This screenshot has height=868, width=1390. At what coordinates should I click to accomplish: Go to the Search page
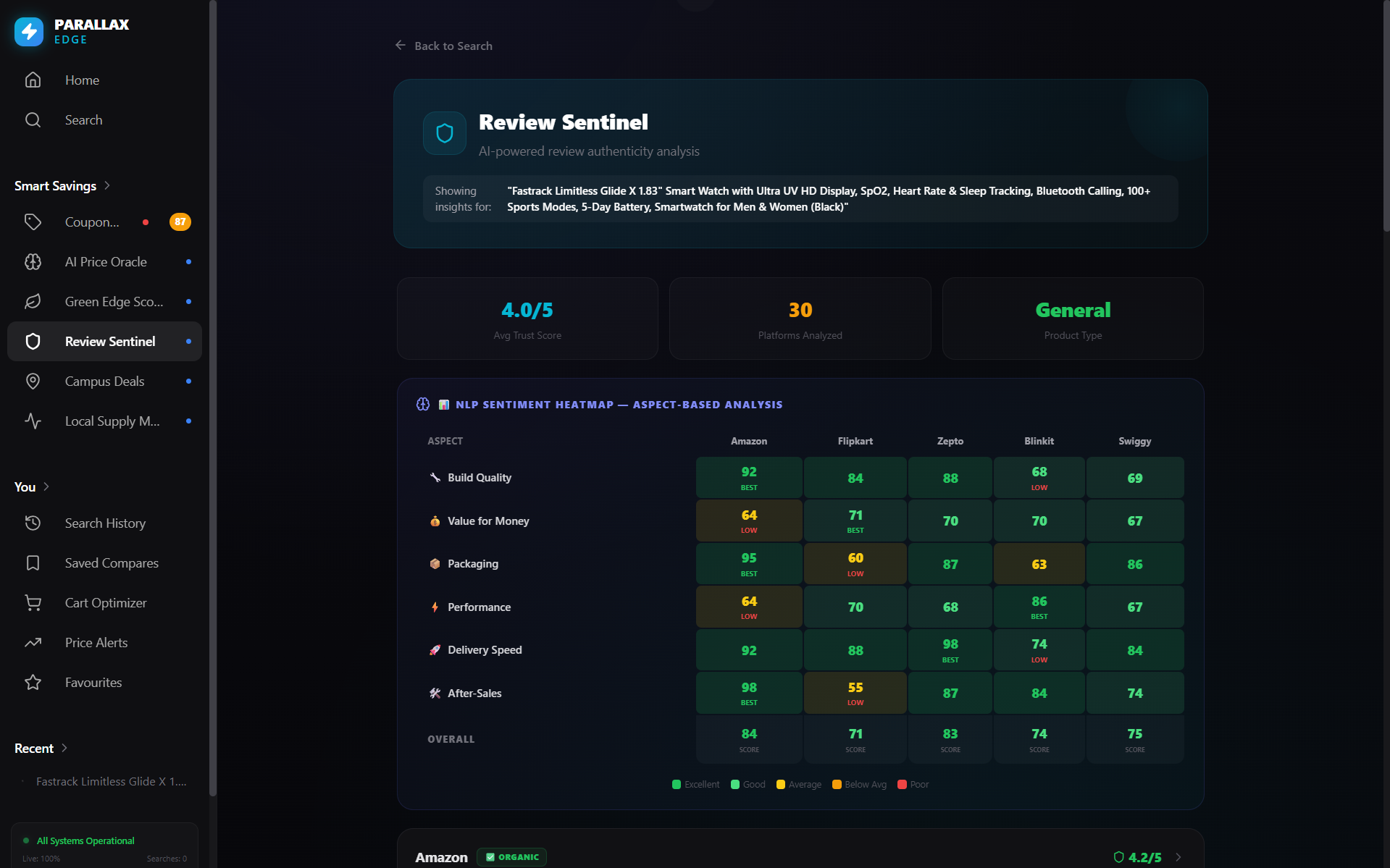(x=104, y=119)
